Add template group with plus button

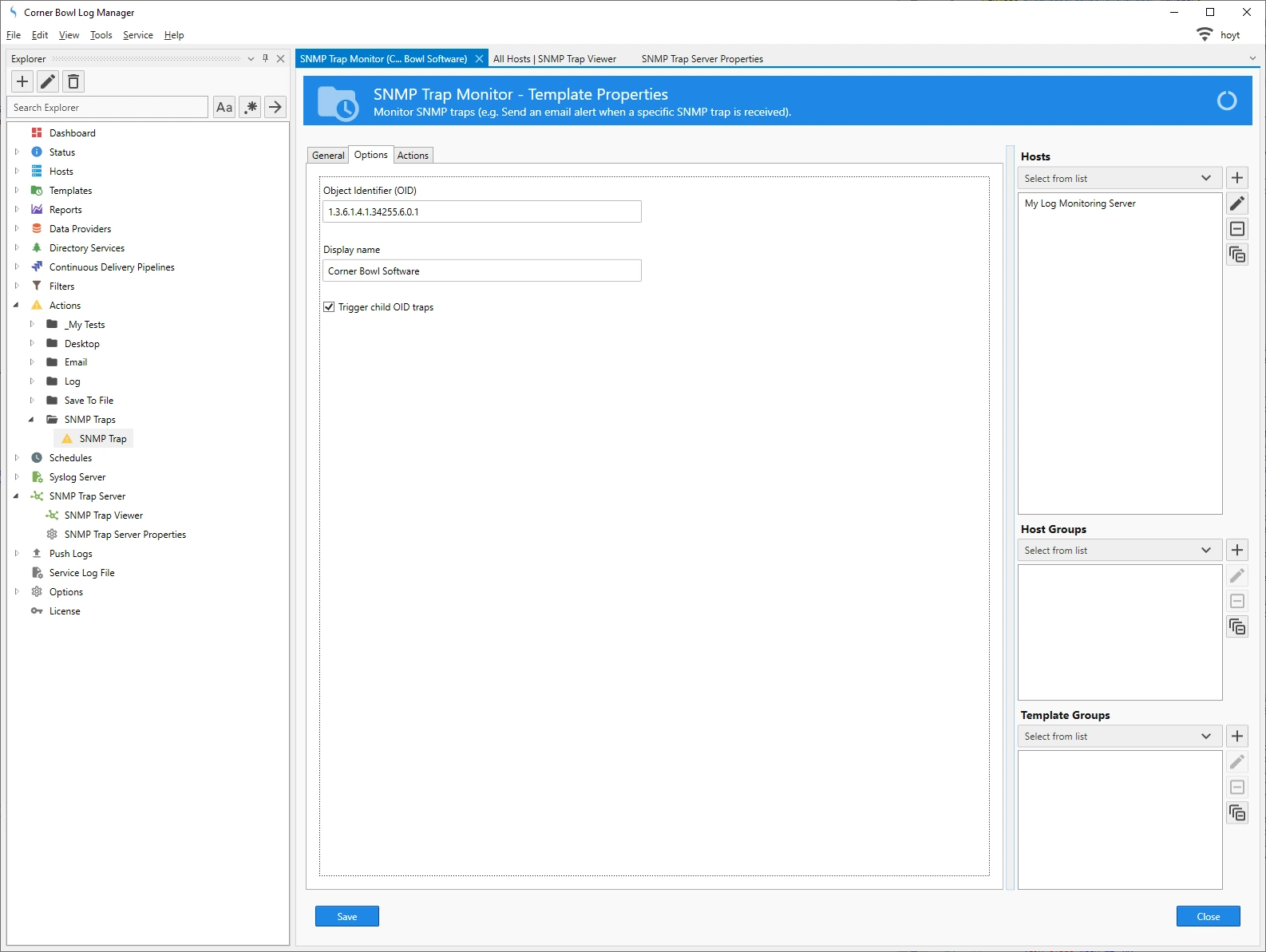[x=1237, y=736]
